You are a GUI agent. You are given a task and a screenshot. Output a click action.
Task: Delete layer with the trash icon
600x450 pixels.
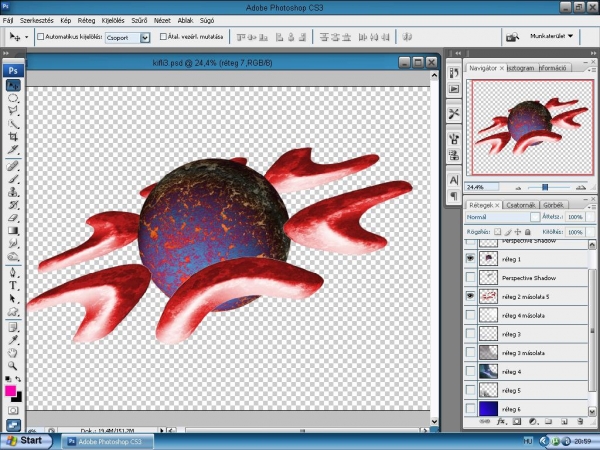pyautogui.click(x=580, y=422)
